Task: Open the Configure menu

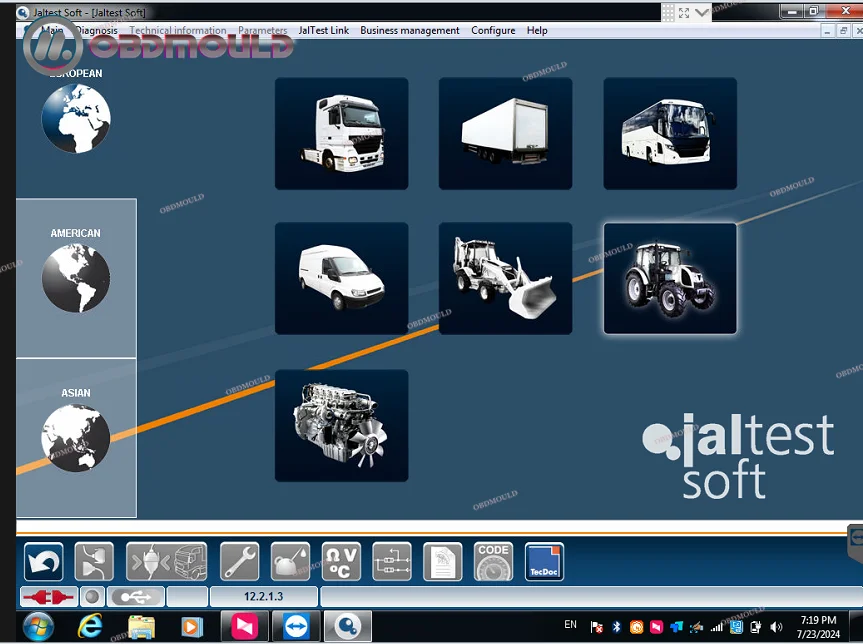Action: pos(493,30)
